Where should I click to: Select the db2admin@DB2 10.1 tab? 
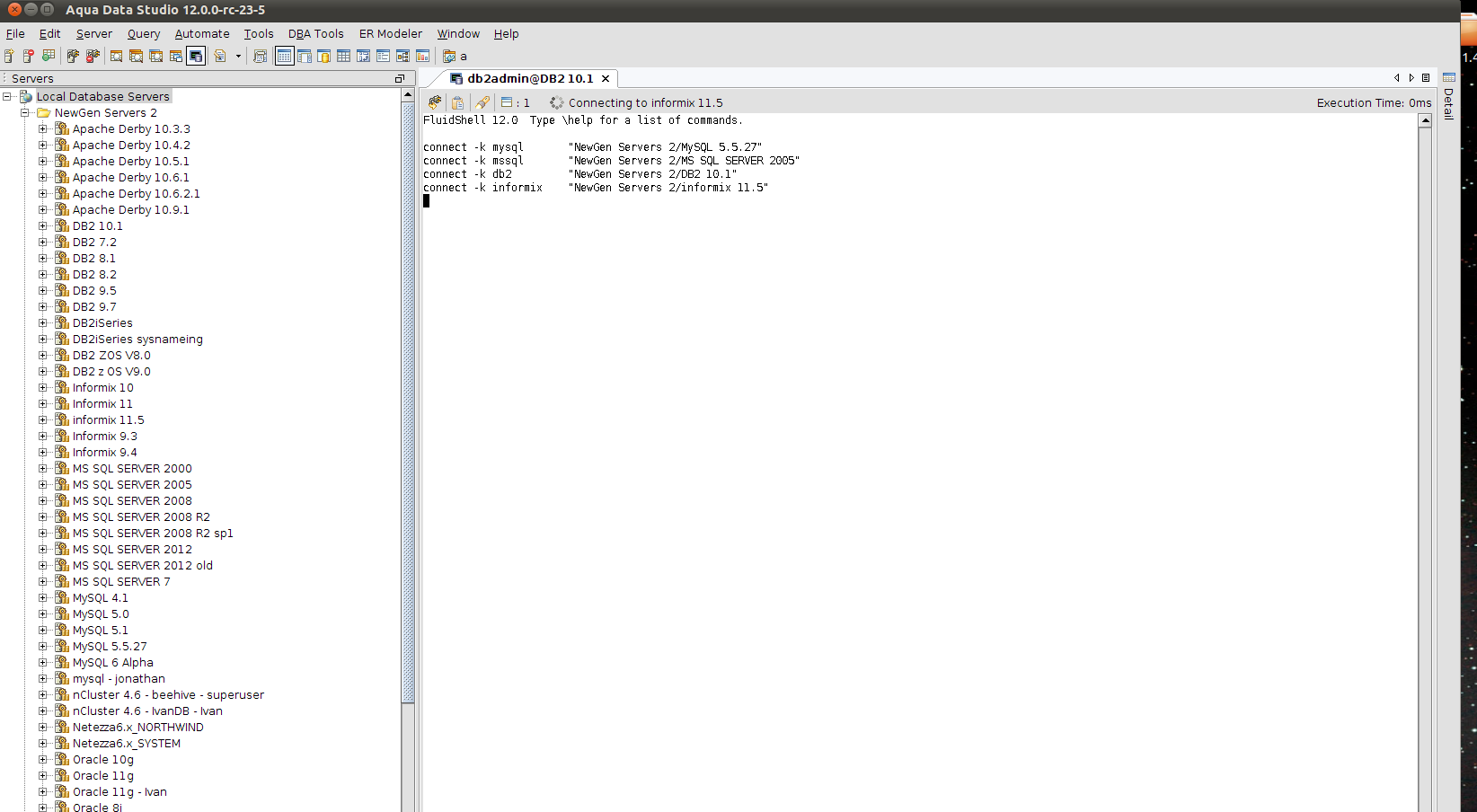[530, 79]
